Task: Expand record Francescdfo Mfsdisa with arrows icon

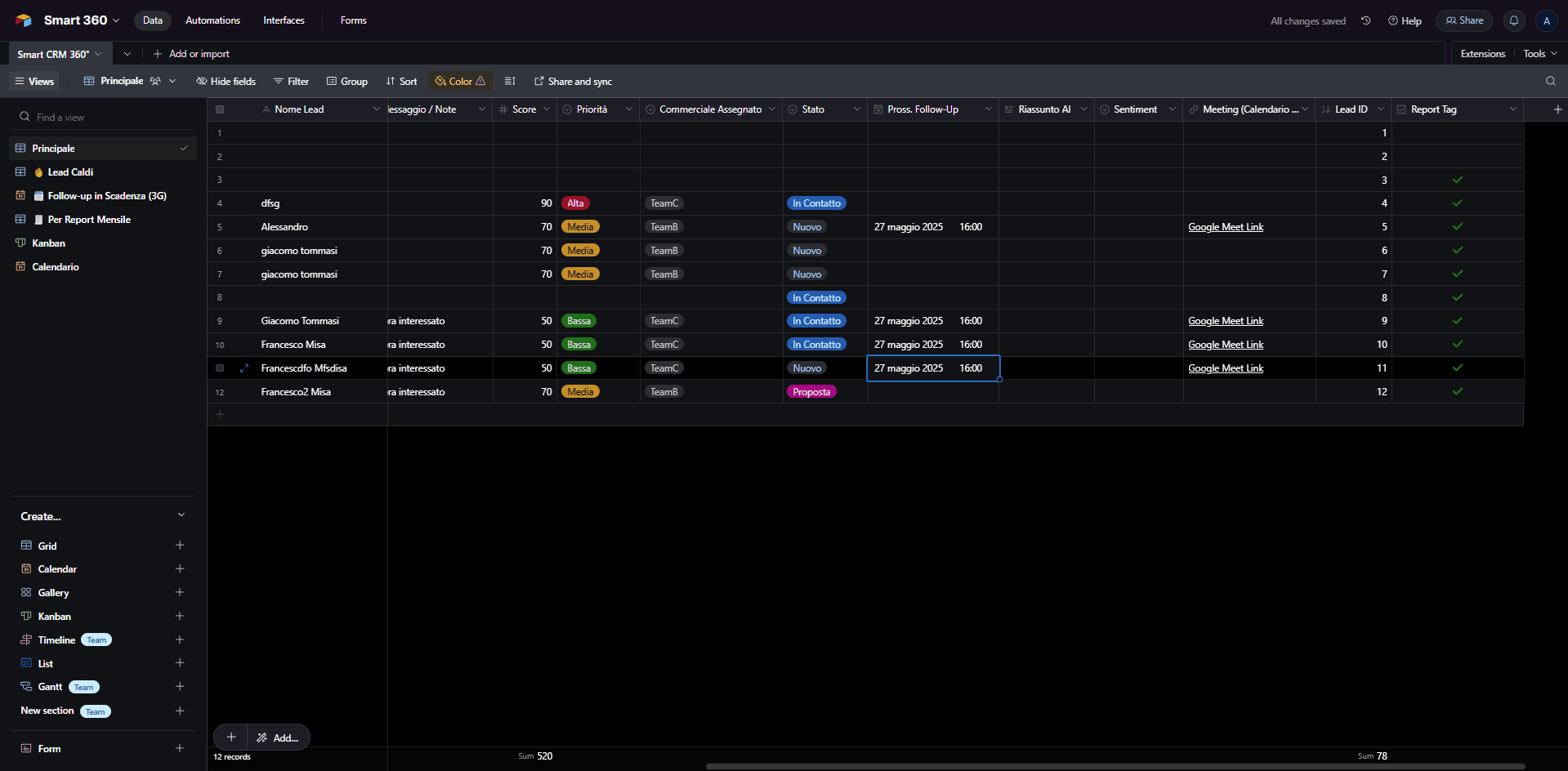Action: tap(243, 368)
